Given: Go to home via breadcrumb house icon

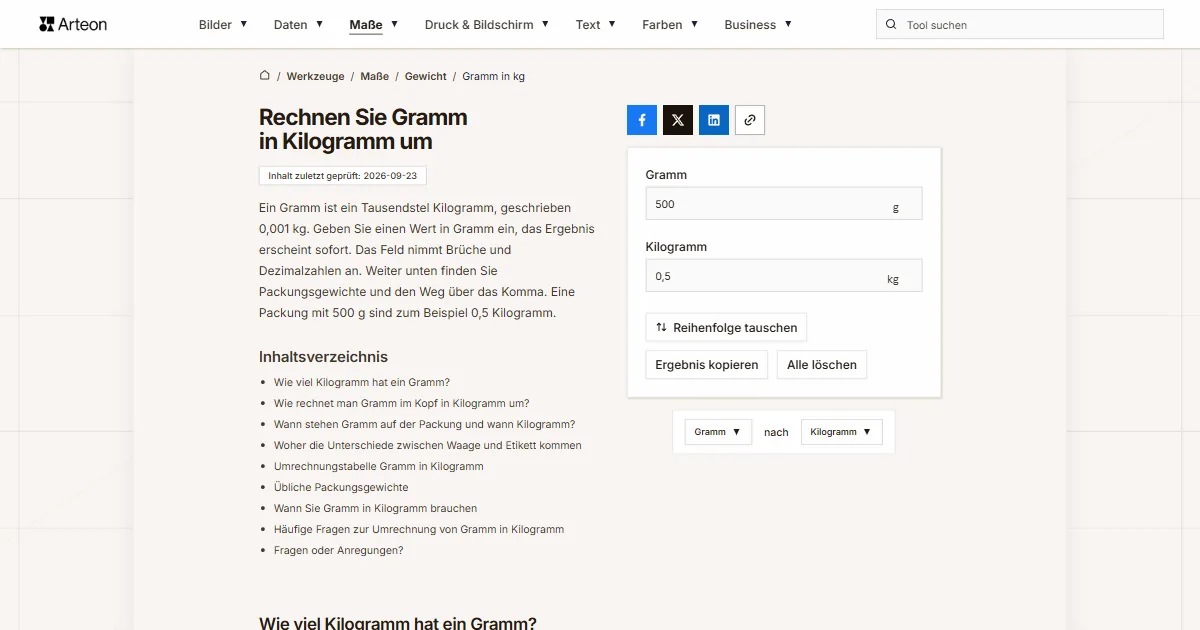Looking at the screenshot, I should pyautogui.click(x=265, y=76).
